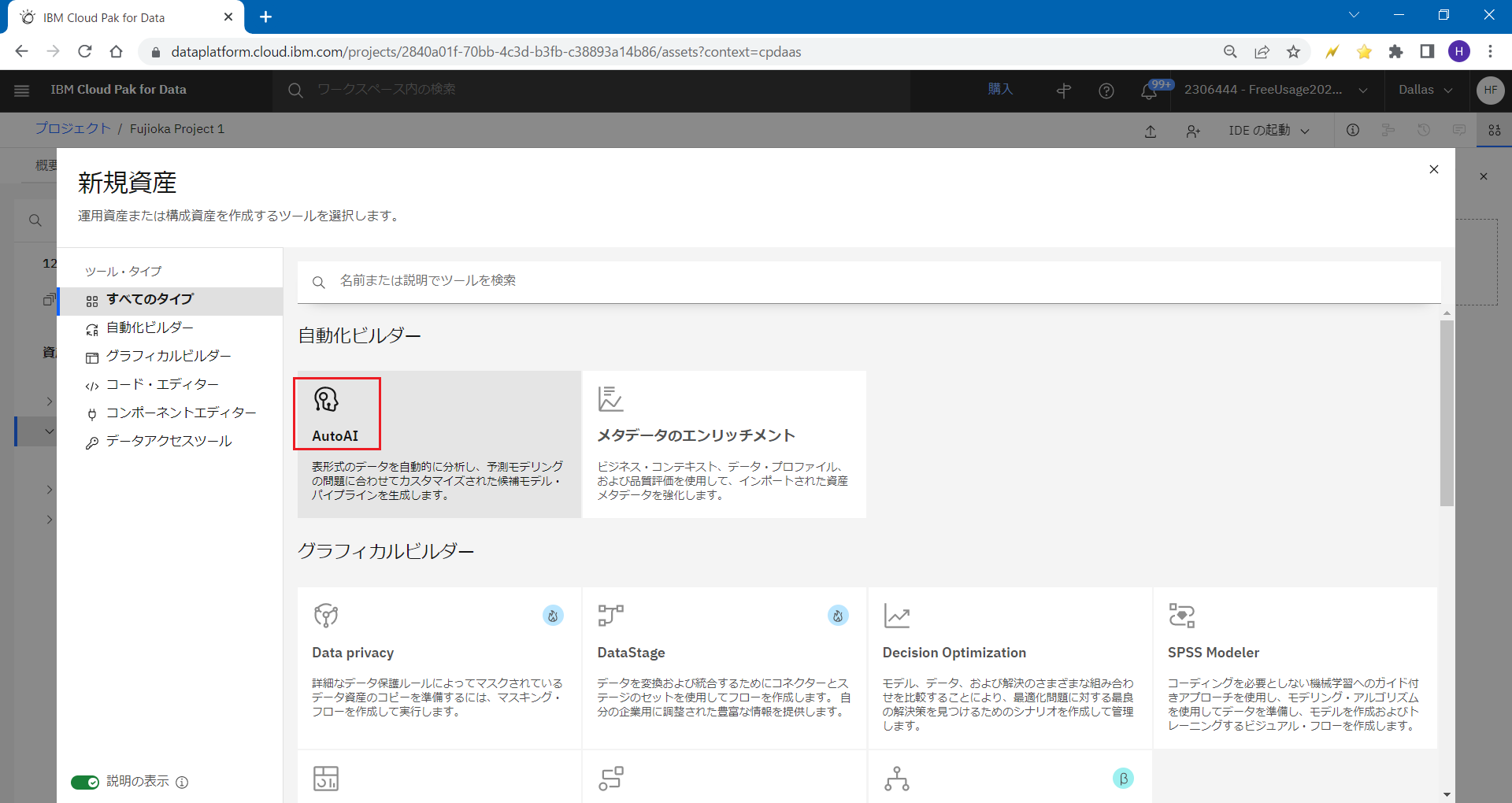Image resolution: width=1512 pixels, height=803 pixels.
Task: Open the browser extensions puzzle icon
Action: (1395, 52)
